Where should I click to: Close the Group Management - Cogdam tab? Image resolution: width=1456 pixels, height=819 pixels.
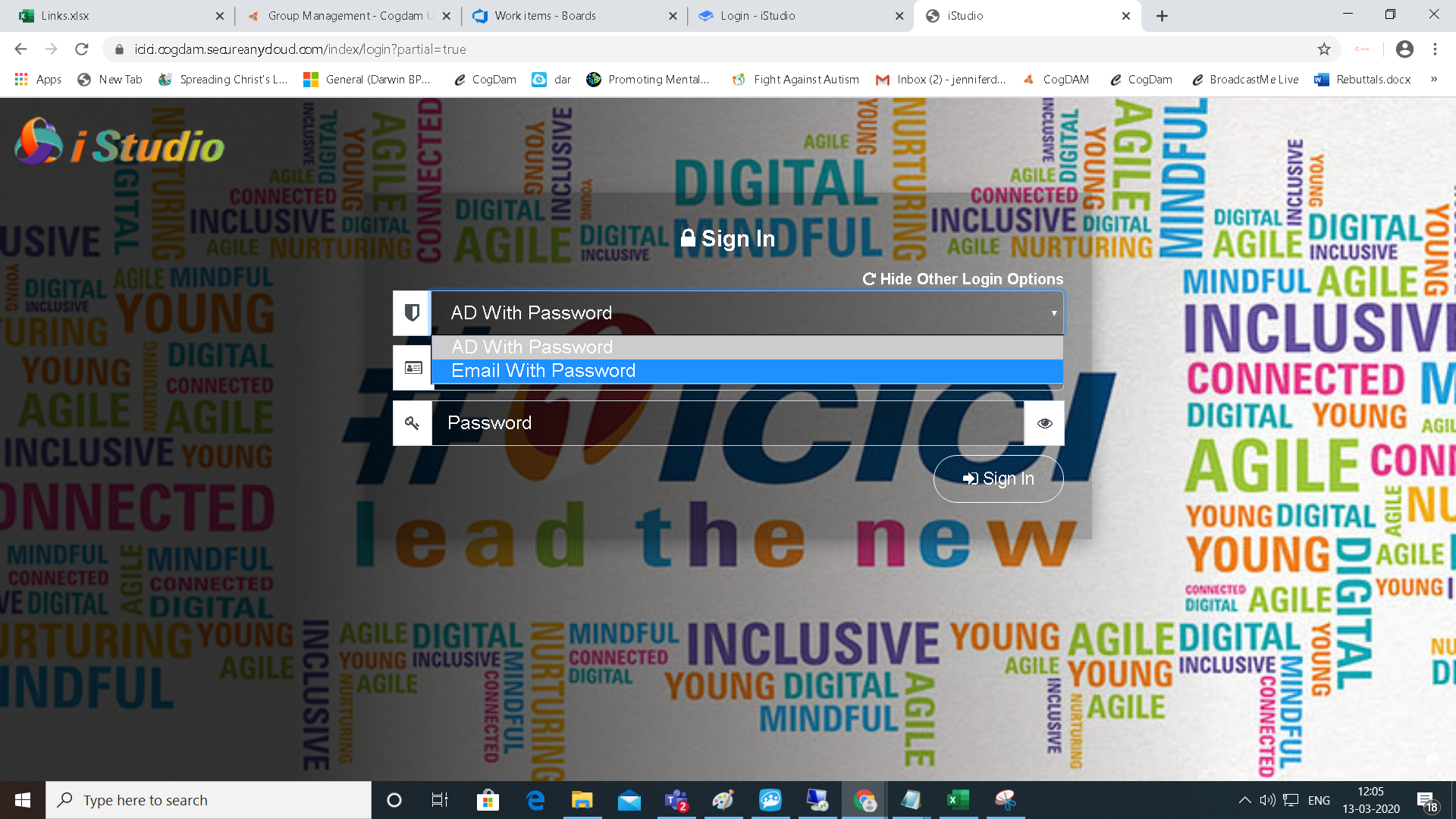click(447, 16)
